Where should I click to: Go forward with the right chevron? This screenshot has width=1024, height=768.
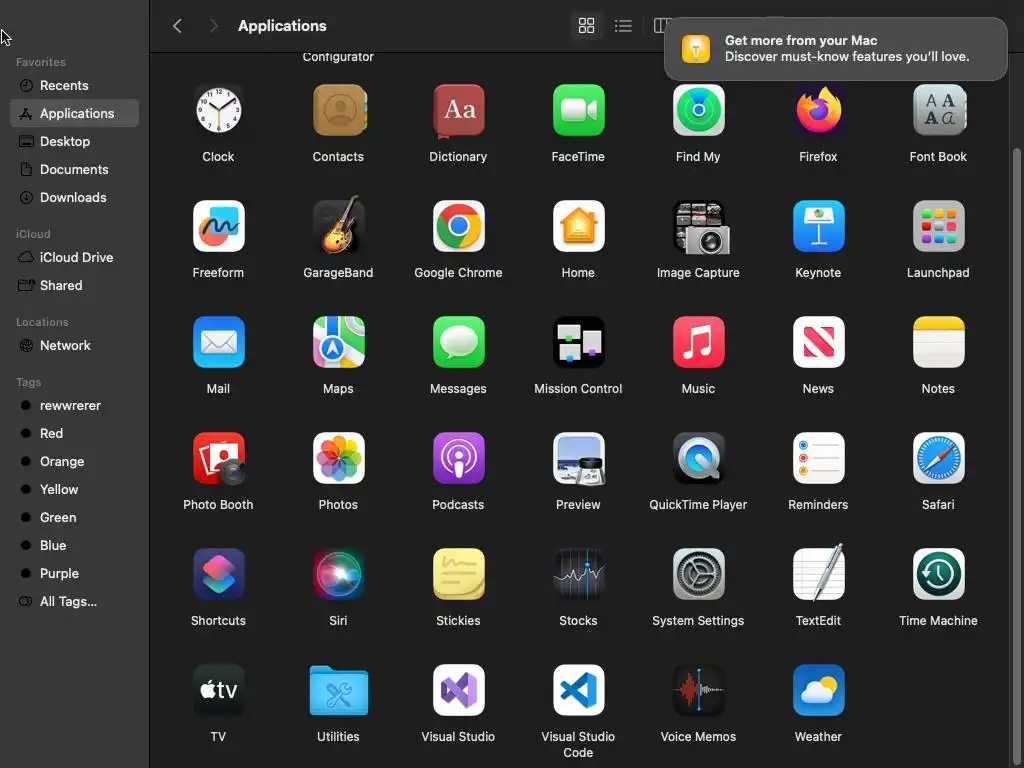pos(213,25)
